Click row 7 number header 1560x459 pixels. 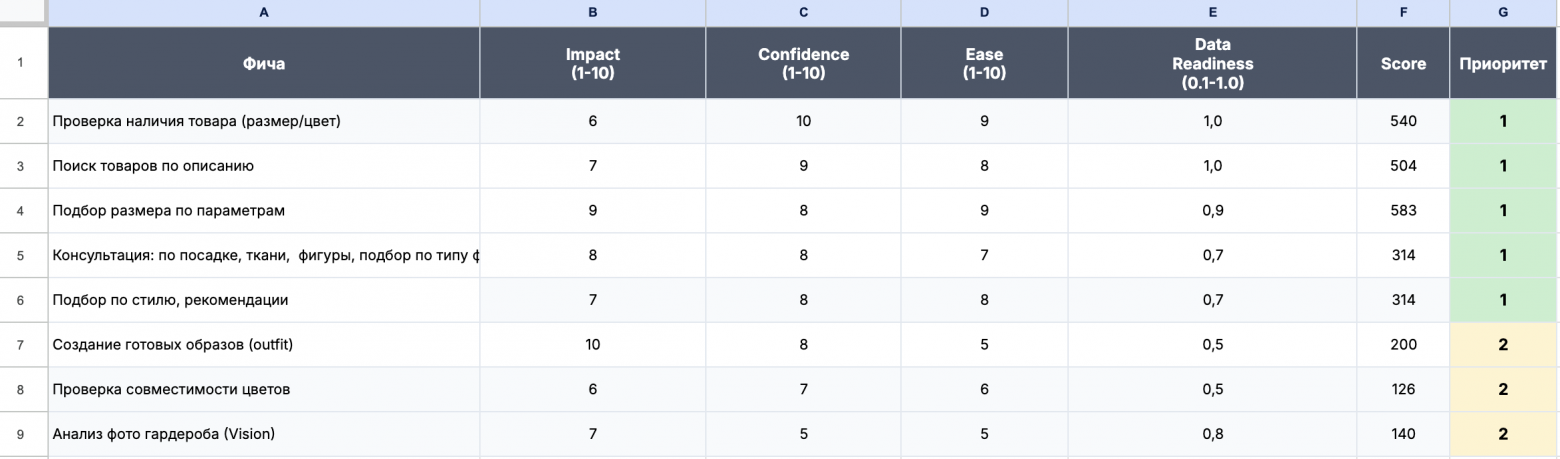[x=21, y=345]
